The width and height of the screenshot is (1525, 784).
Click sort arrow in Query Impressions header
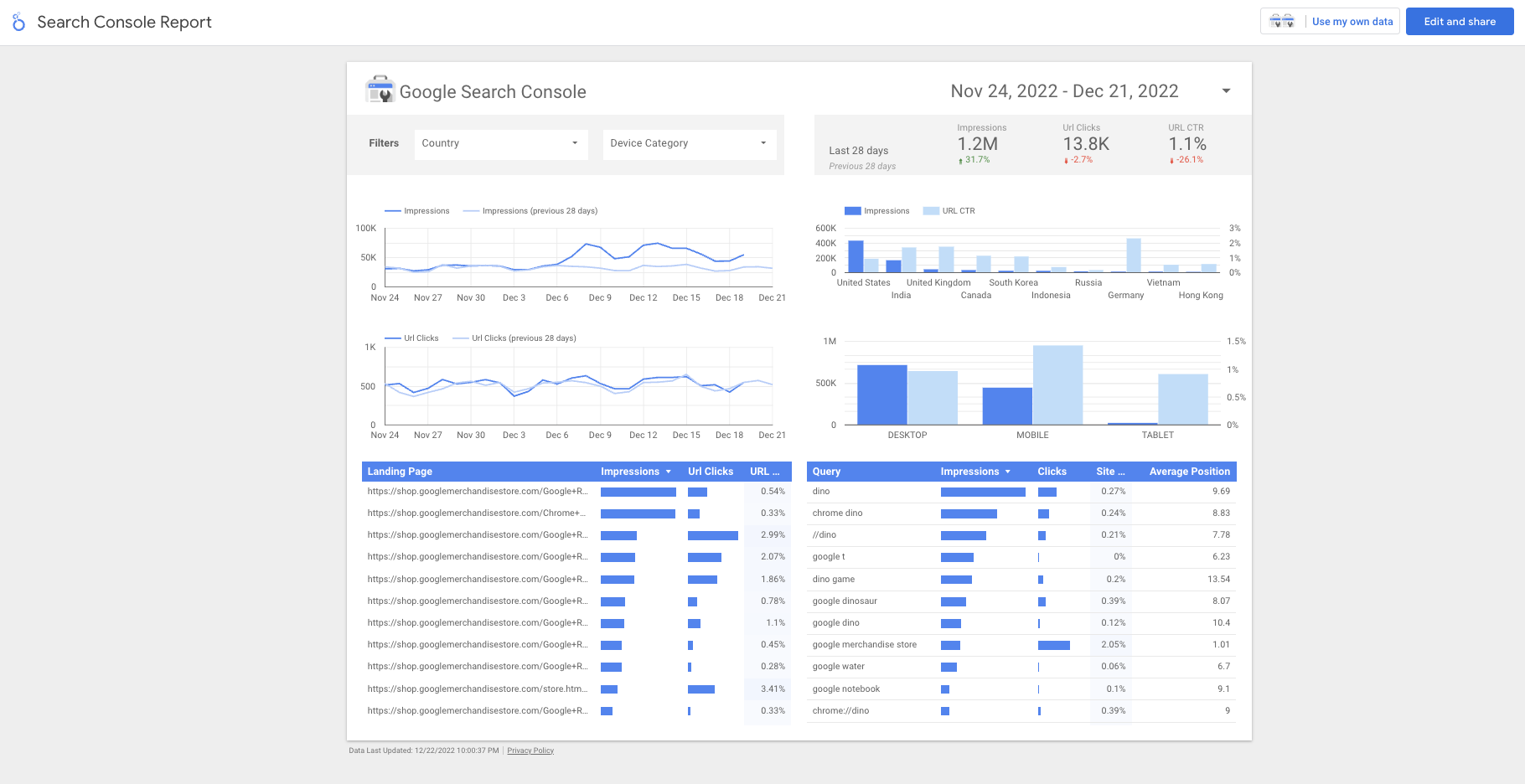pyautogui.click(x=1007, y=472)
